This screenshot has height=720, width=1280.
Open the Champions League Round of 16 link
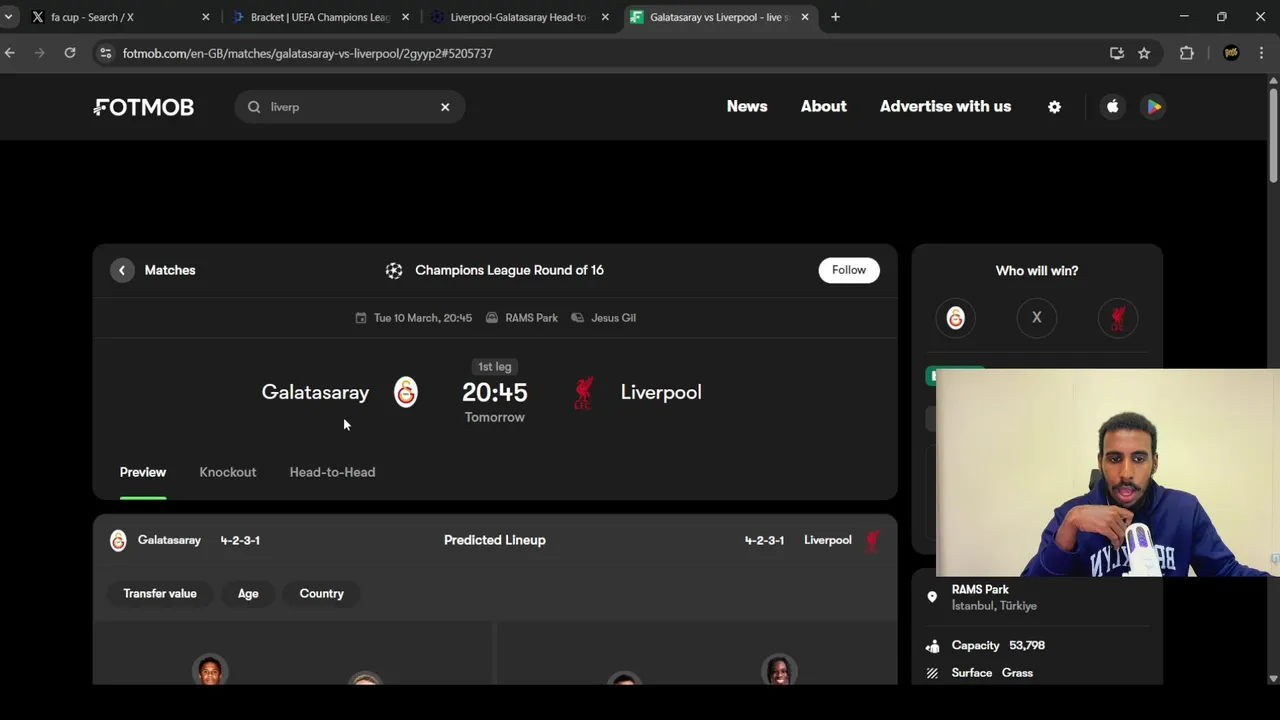[509, 270]
